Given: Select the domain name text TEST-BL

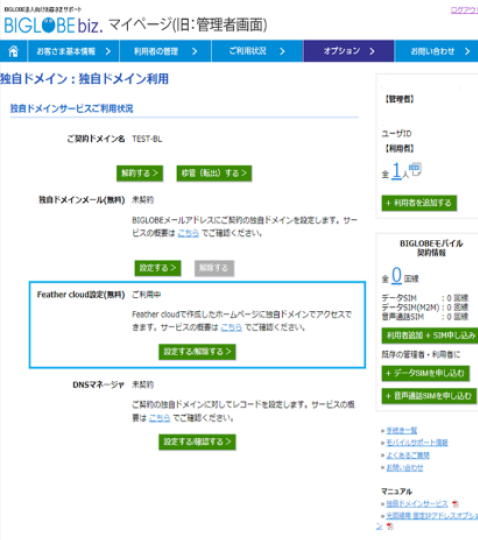Looking at the screenshot, I should pyautogui.click(x=147, y=139).
